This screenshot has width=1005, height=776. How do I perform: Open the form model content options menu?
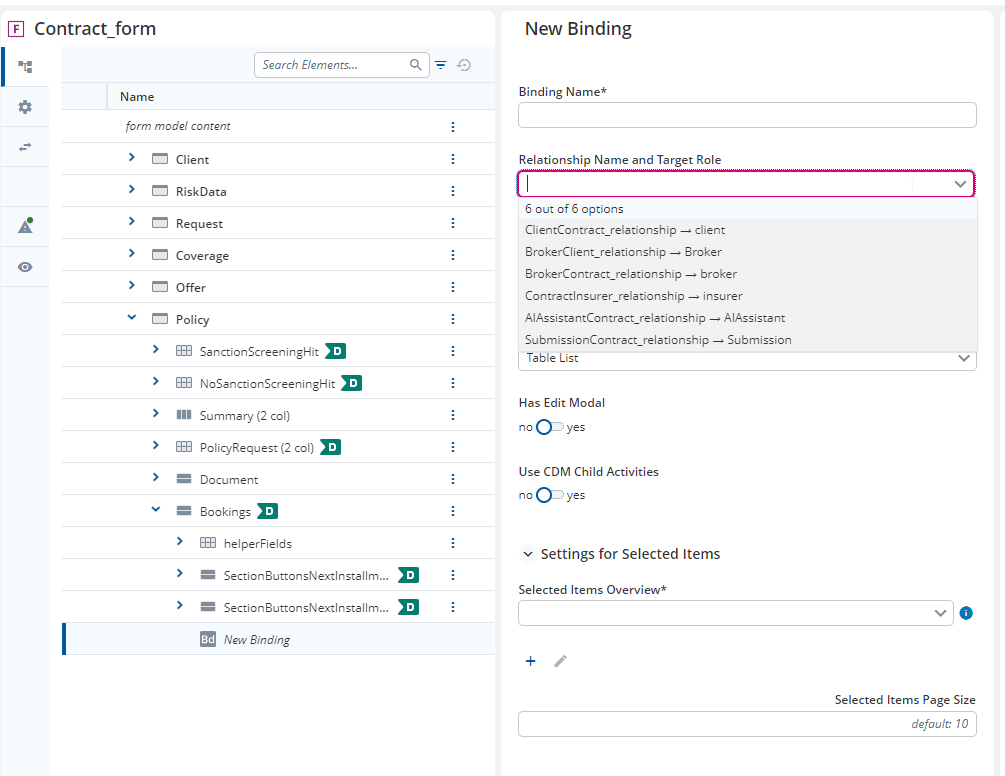453,127
